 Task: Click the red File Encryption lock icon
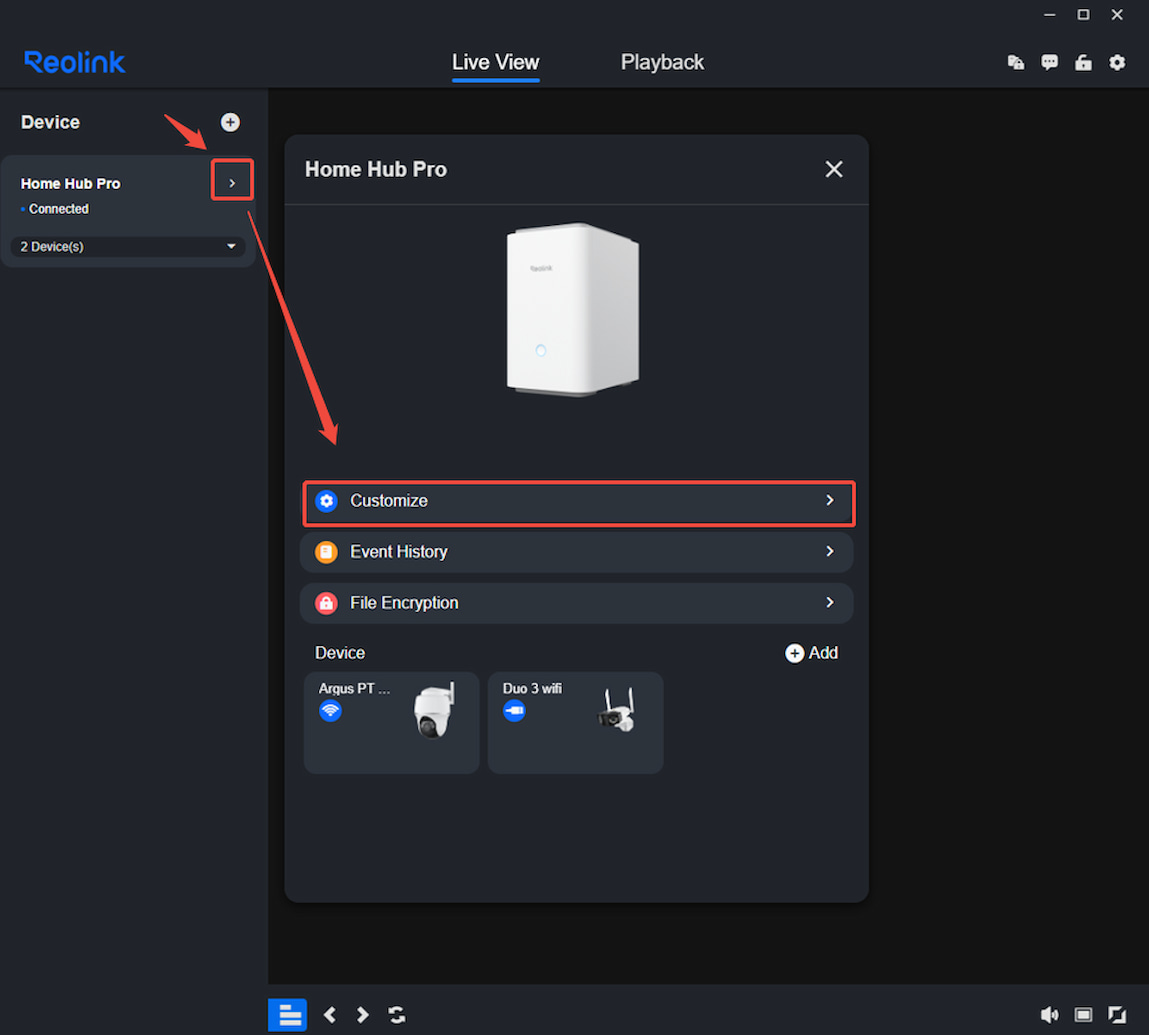coord(326,603)
